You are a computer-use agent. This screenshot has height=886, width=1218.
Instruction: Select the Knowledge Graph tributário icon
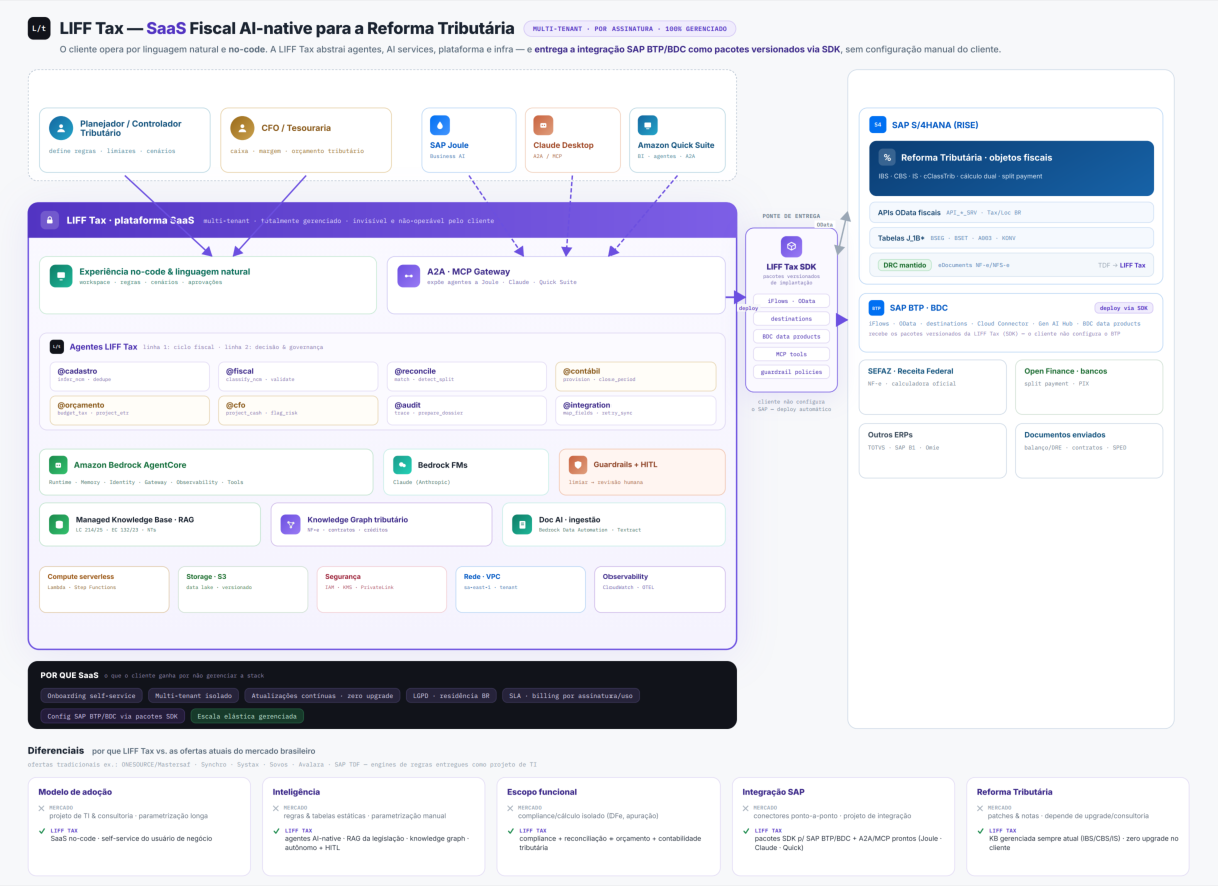pyautogui.click(x=290, y=524)
